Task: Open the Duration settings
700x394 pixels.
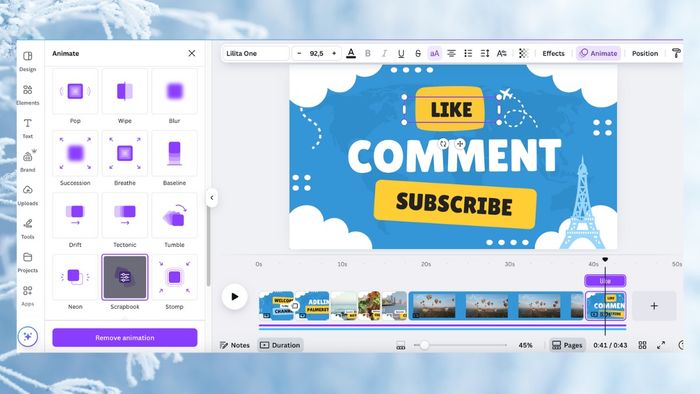Action: (280, 345)
